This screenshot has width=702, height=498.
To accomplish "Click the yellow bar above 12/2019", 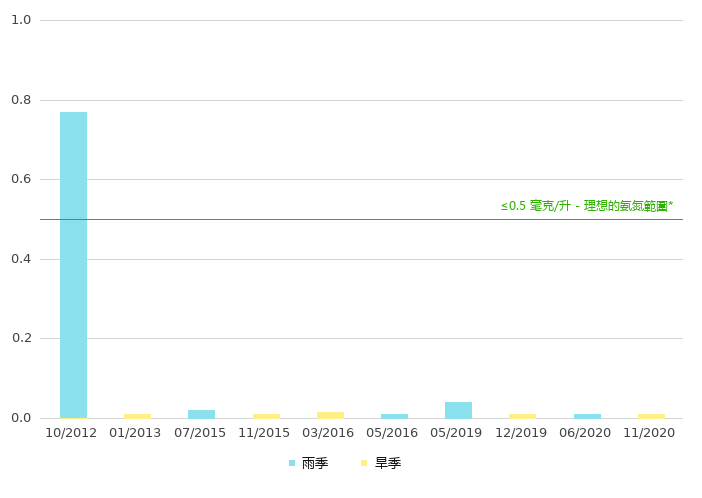I will pyautogui.click(x=523, y=415).
